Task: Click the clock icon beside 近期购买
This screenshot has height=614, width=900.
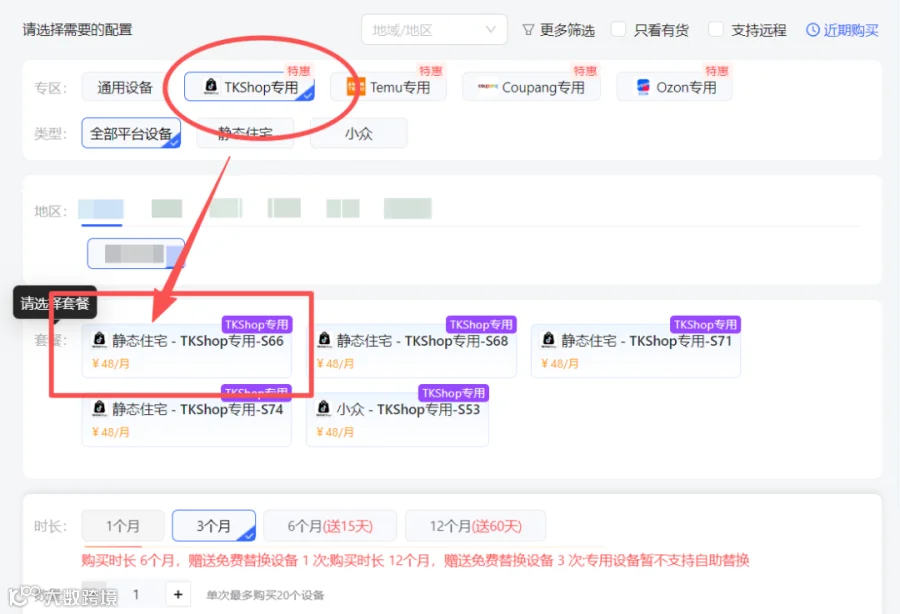Action: (x=813, y=30)
